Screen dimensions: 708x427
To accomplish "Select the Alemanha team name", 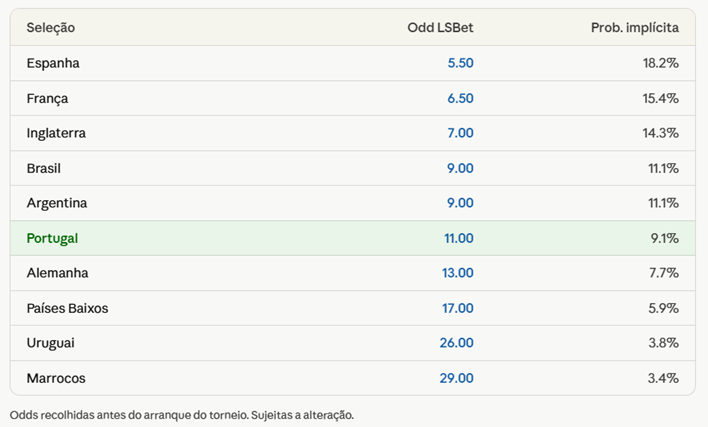I will (x=57, y=273).
